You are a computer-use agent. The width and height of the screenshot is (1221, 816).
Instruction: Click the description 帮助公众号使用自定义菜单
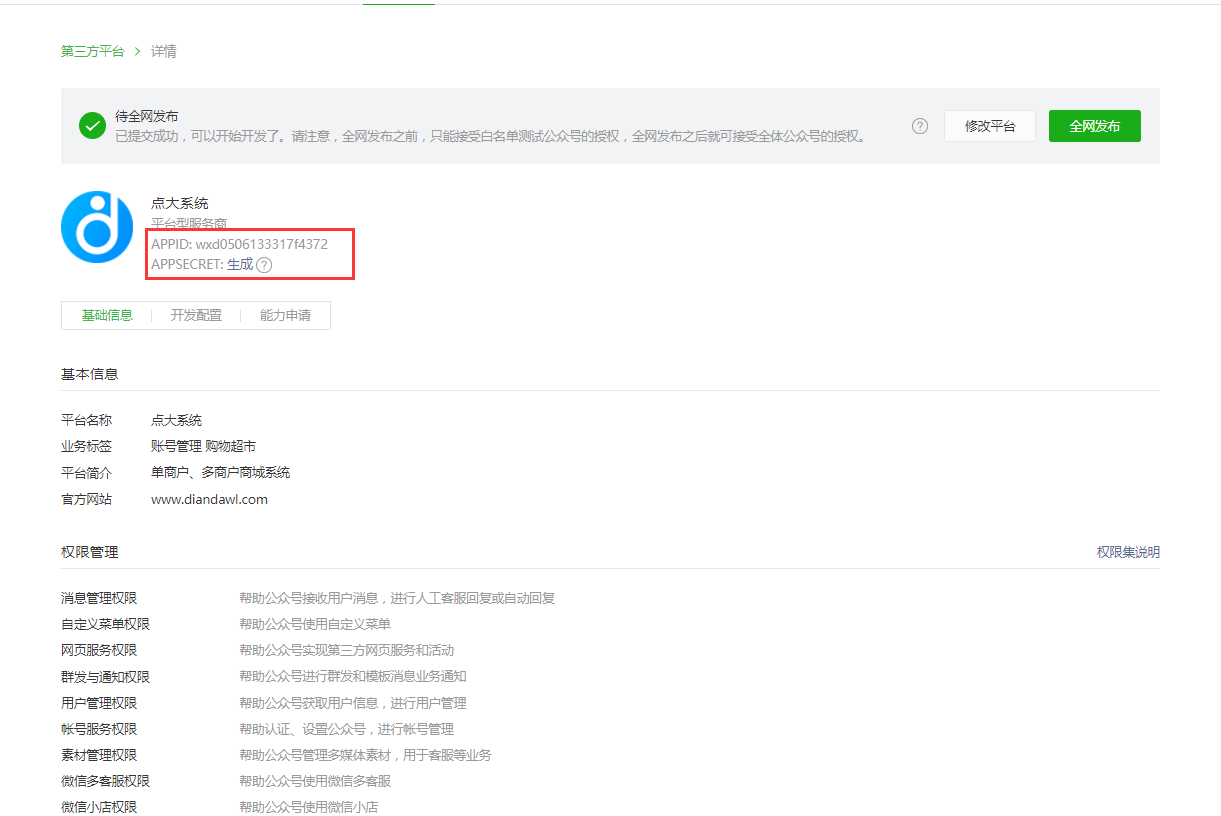coord(315,624)
